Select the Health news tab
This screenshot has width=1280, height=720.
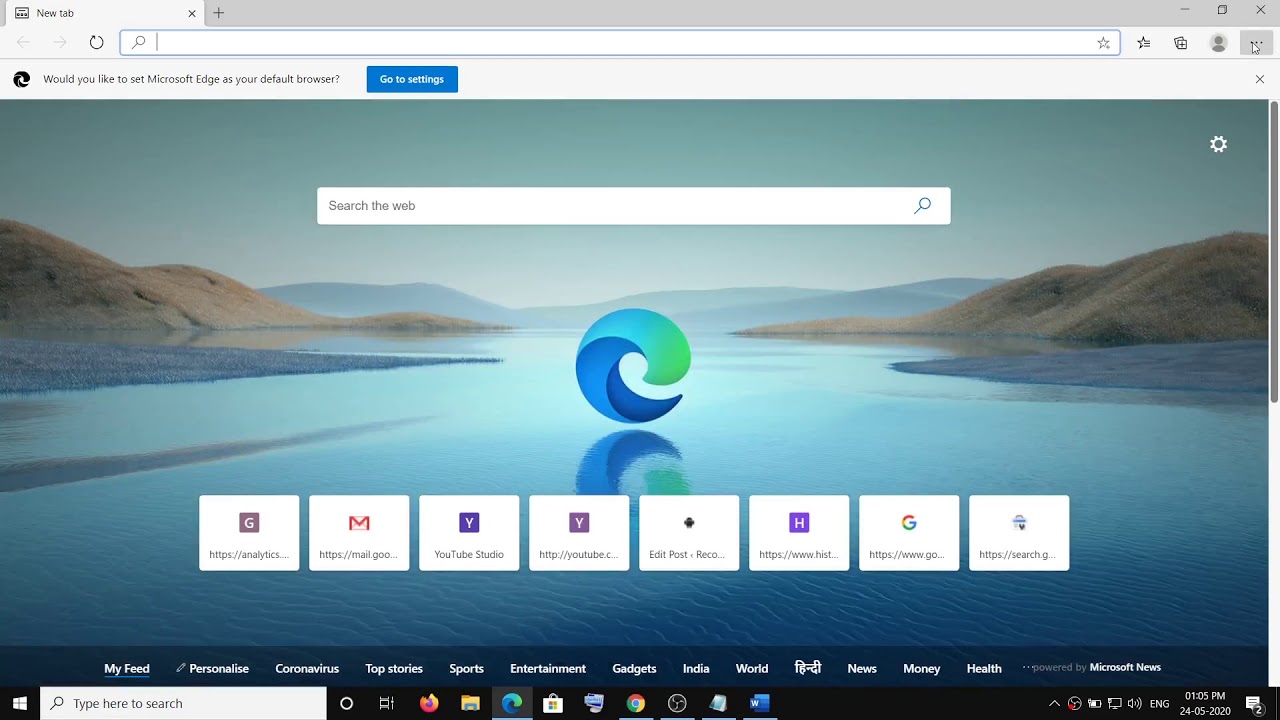(x=984, y=668)
